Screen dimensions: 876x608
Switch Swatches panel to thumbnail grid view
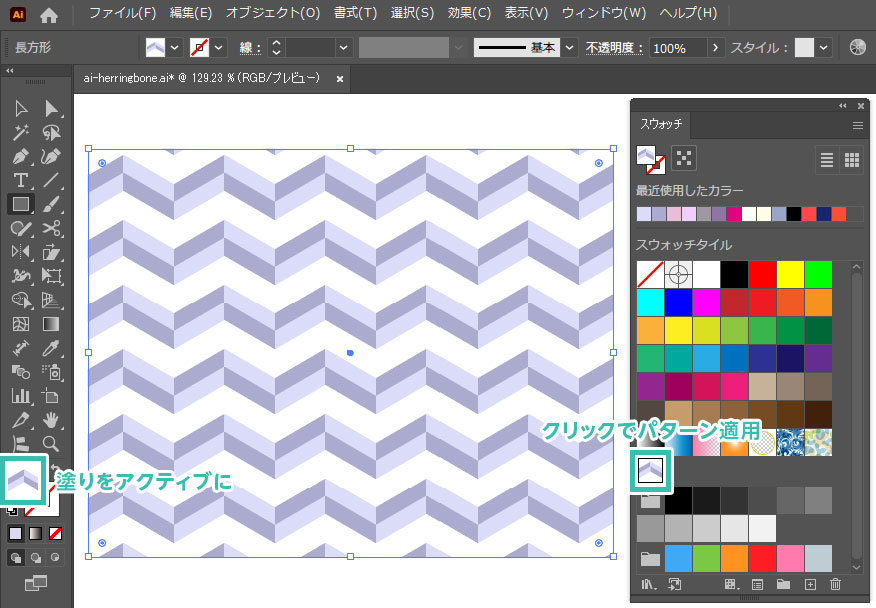point(852,159)
